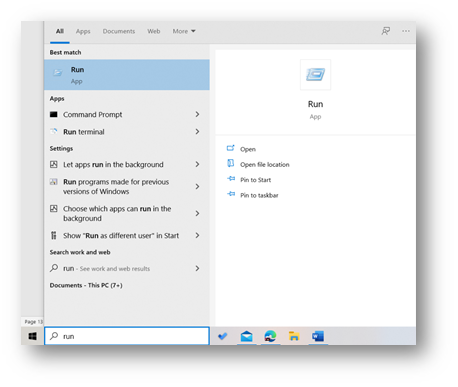Click icon beside Choose which apps can run
Viewport: 458px width, 387px height.
(54, 209)
